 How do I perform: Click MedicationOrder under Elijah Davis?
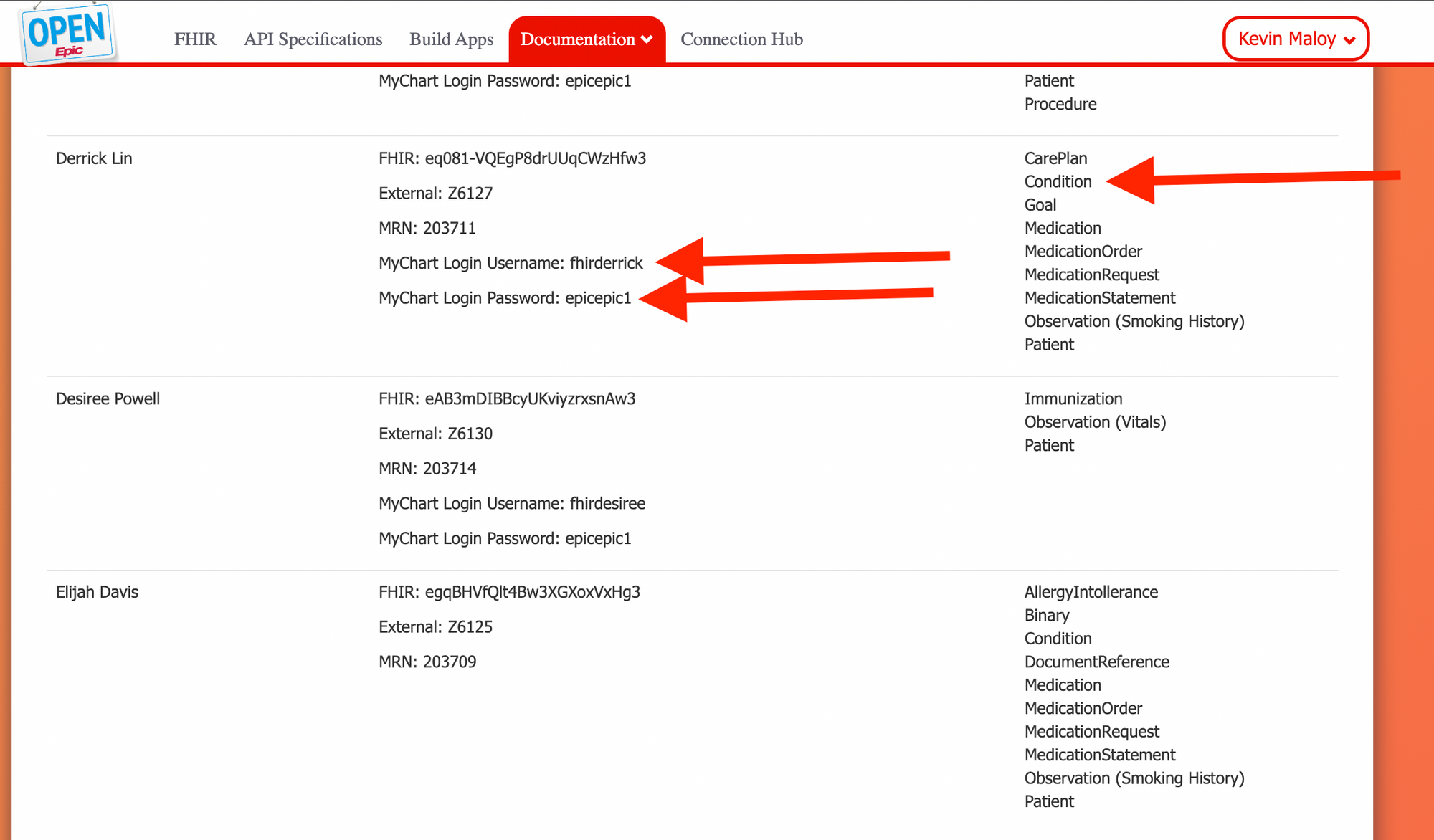tap(1083, 708)
